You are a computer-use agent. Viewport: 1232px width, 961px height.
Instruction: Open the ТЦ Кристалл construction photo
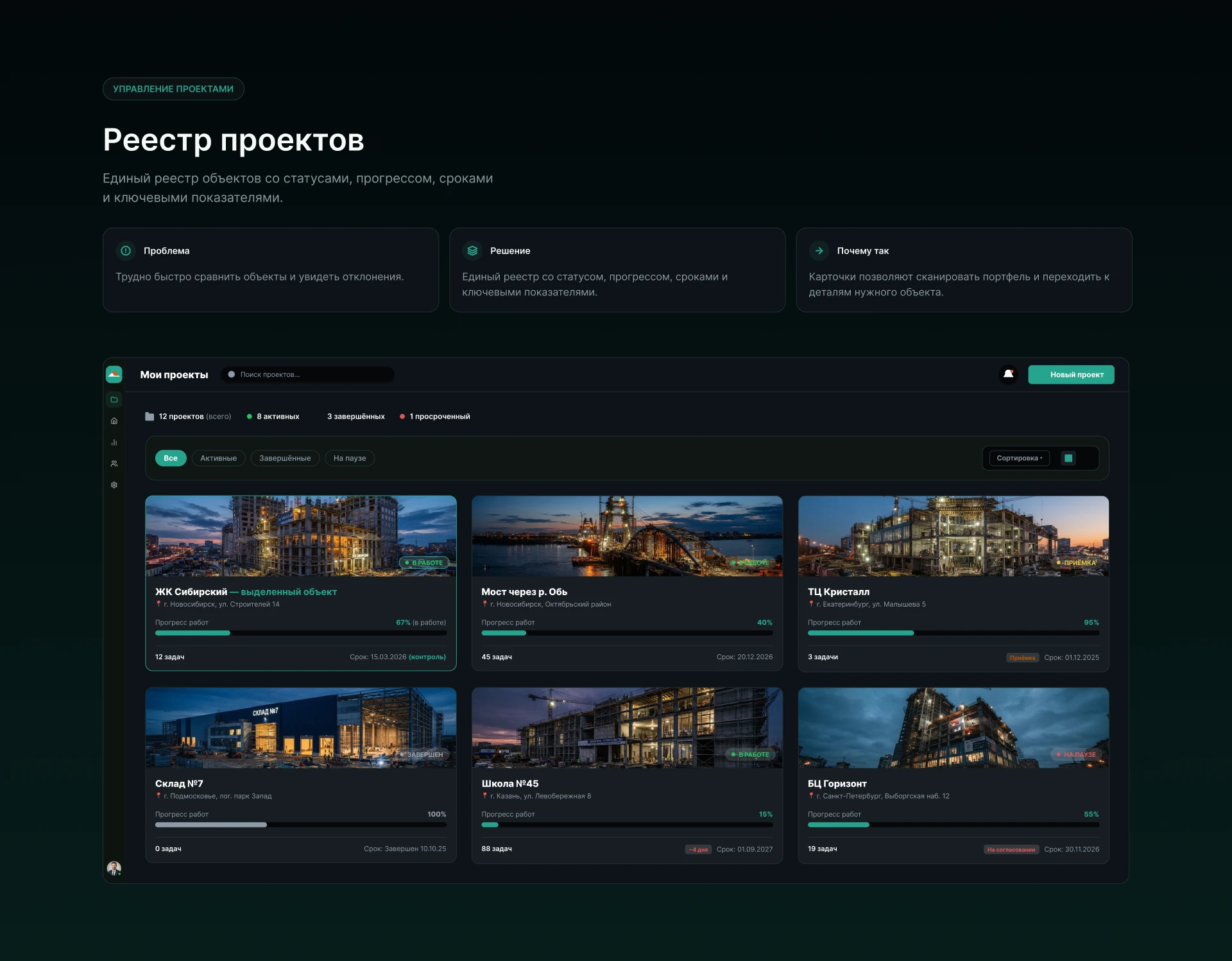tap(954, 536)
